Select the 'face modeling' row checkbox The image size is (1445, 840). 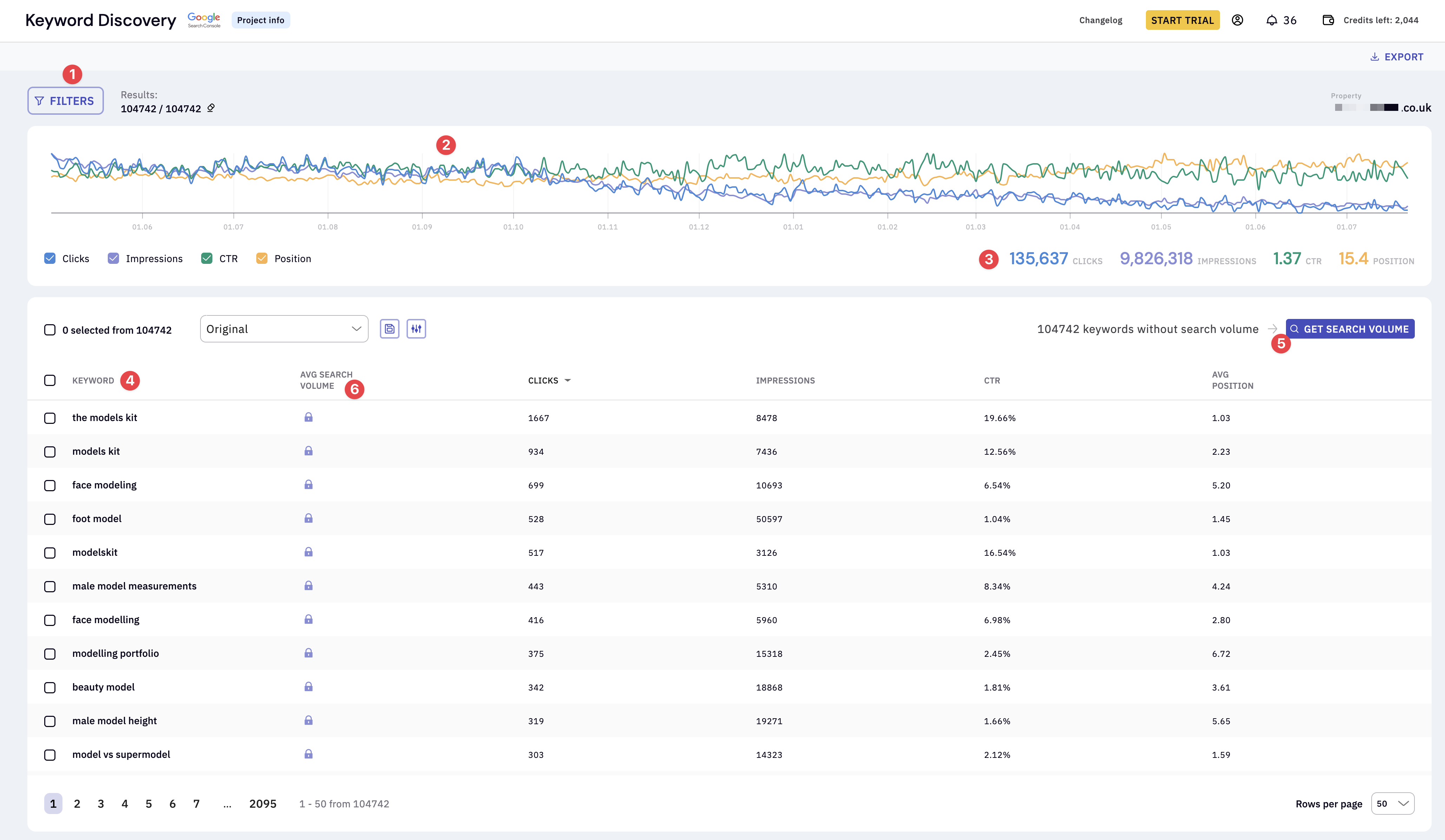coord(50,485)
